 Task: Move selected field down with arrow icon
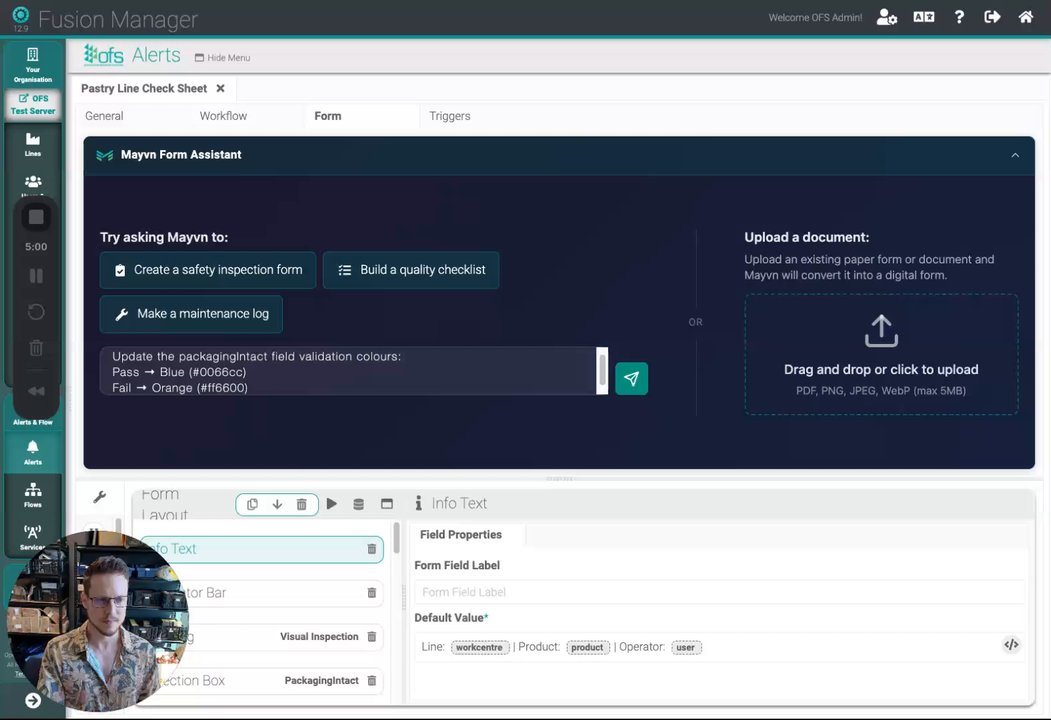click(x=277, y=504)
